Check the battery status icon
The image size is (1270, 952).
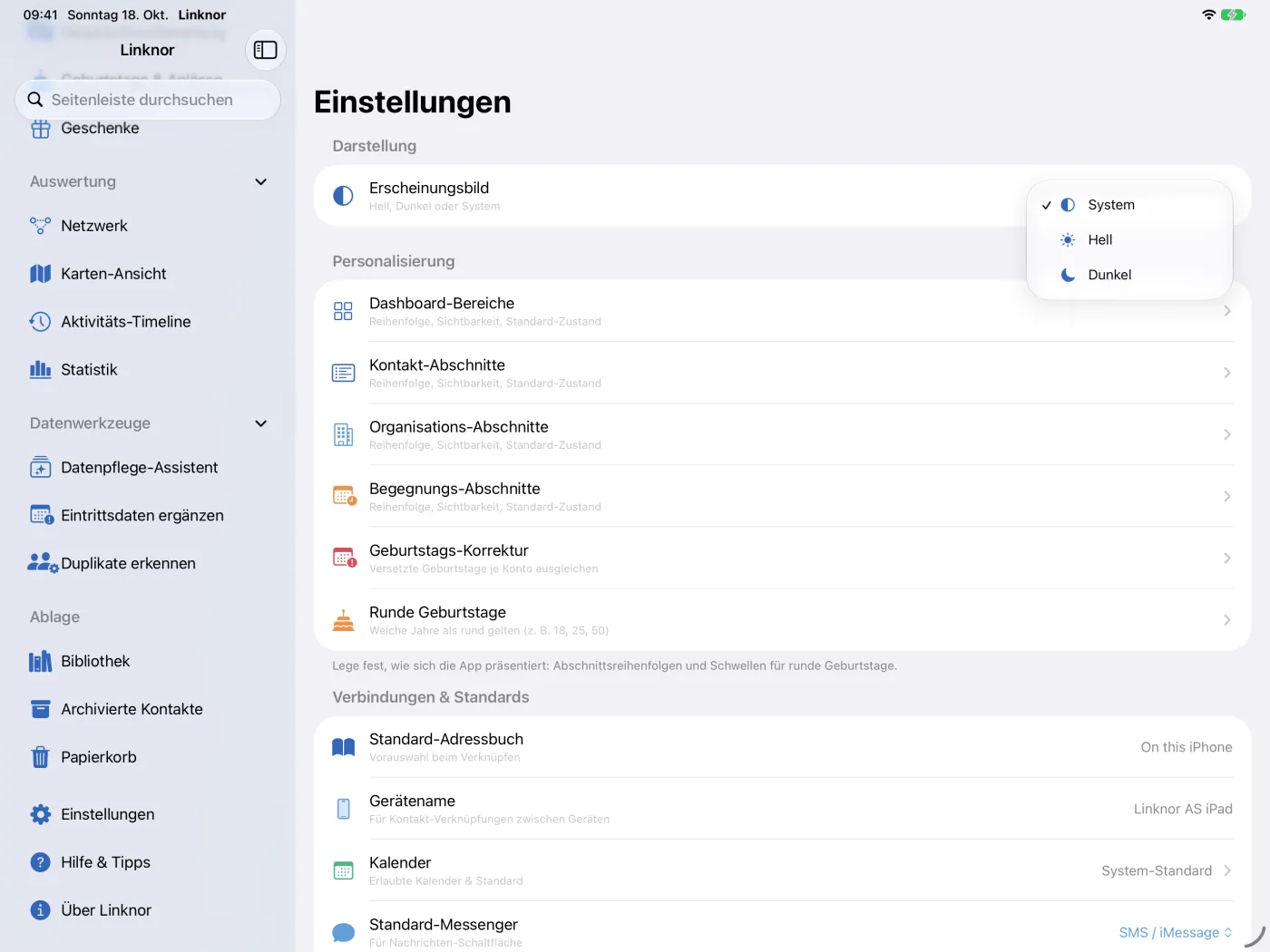point(1233,15)
